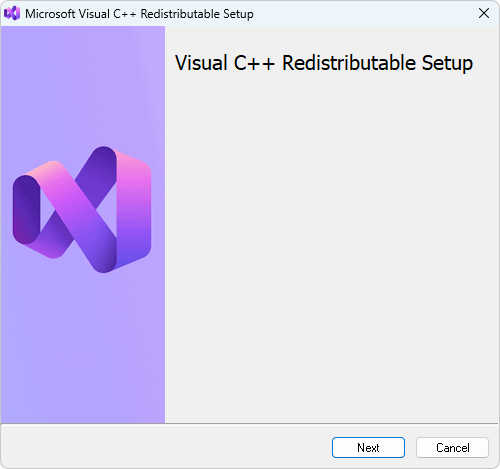
Task: Click the Next button
Action: pyautogui.click(x=368, y=447)
